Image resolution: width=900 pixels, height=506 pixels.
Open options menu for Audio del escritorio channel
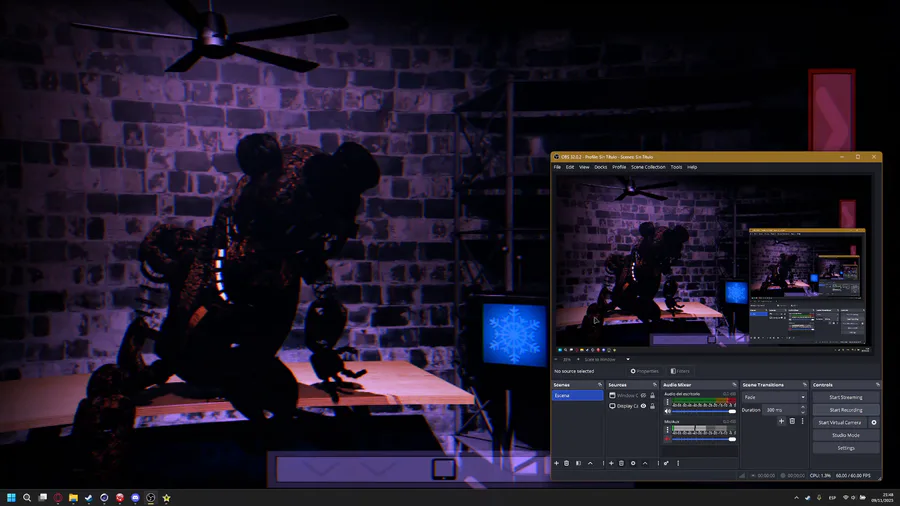[x=667, y=403]
